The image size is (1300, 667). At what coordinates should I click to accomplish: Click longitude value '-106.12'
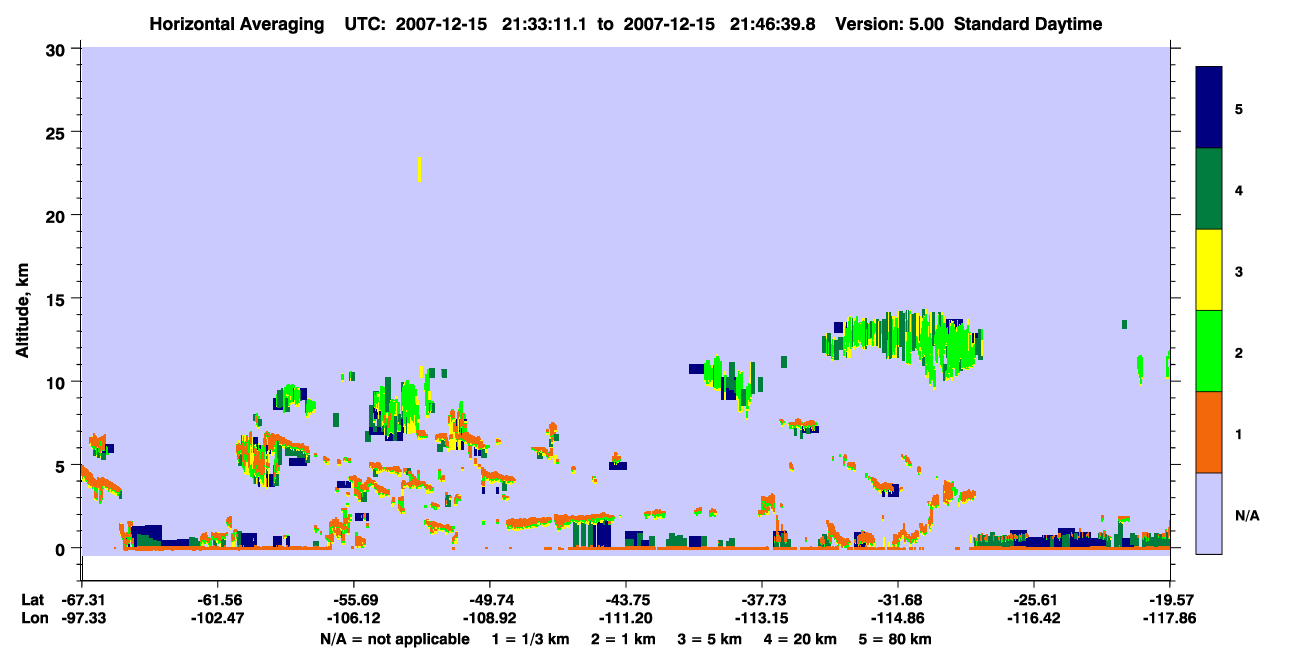point(354,618)
